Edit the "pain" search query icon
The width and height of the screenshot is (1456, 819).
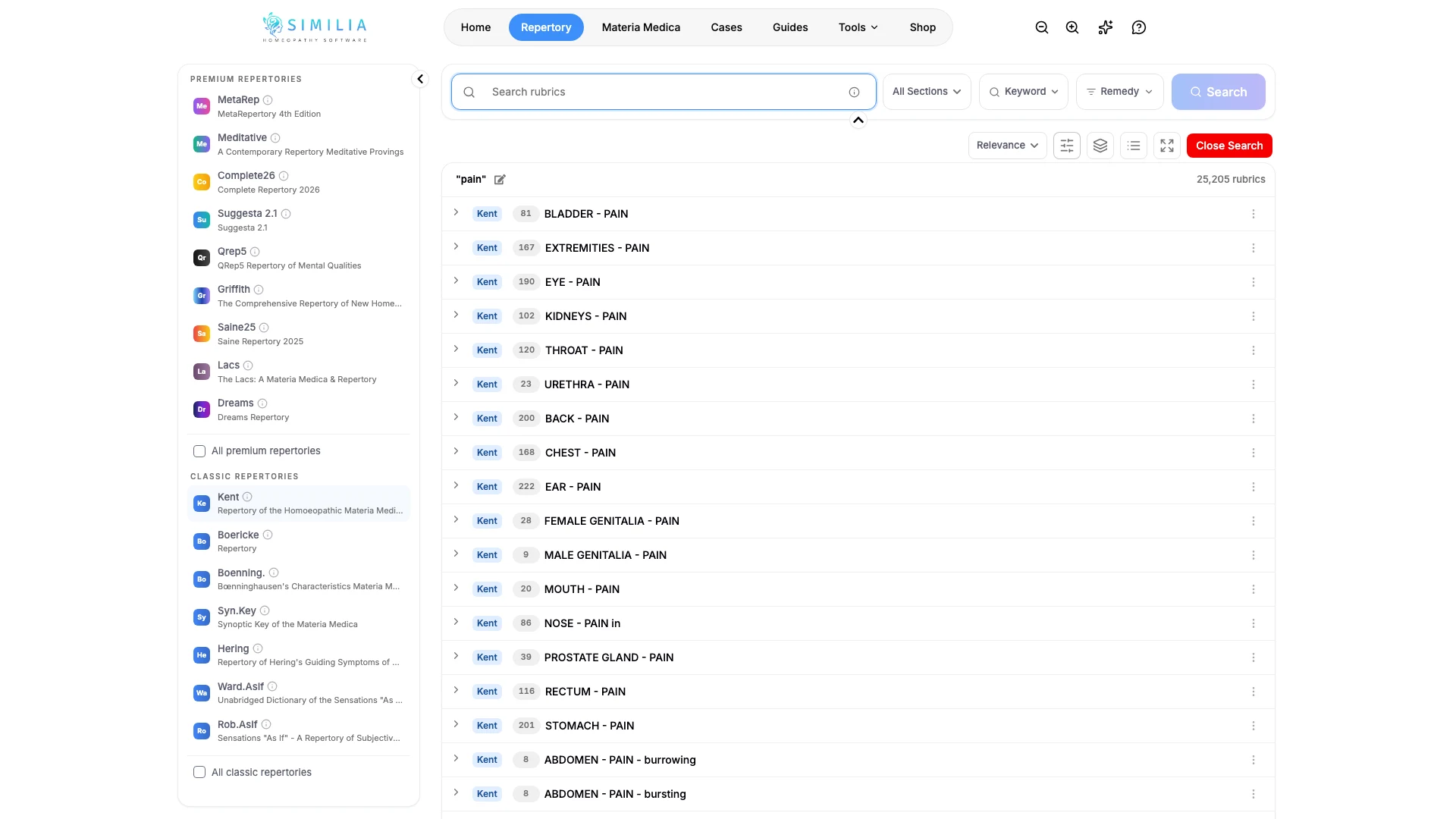tap(500, 180)
